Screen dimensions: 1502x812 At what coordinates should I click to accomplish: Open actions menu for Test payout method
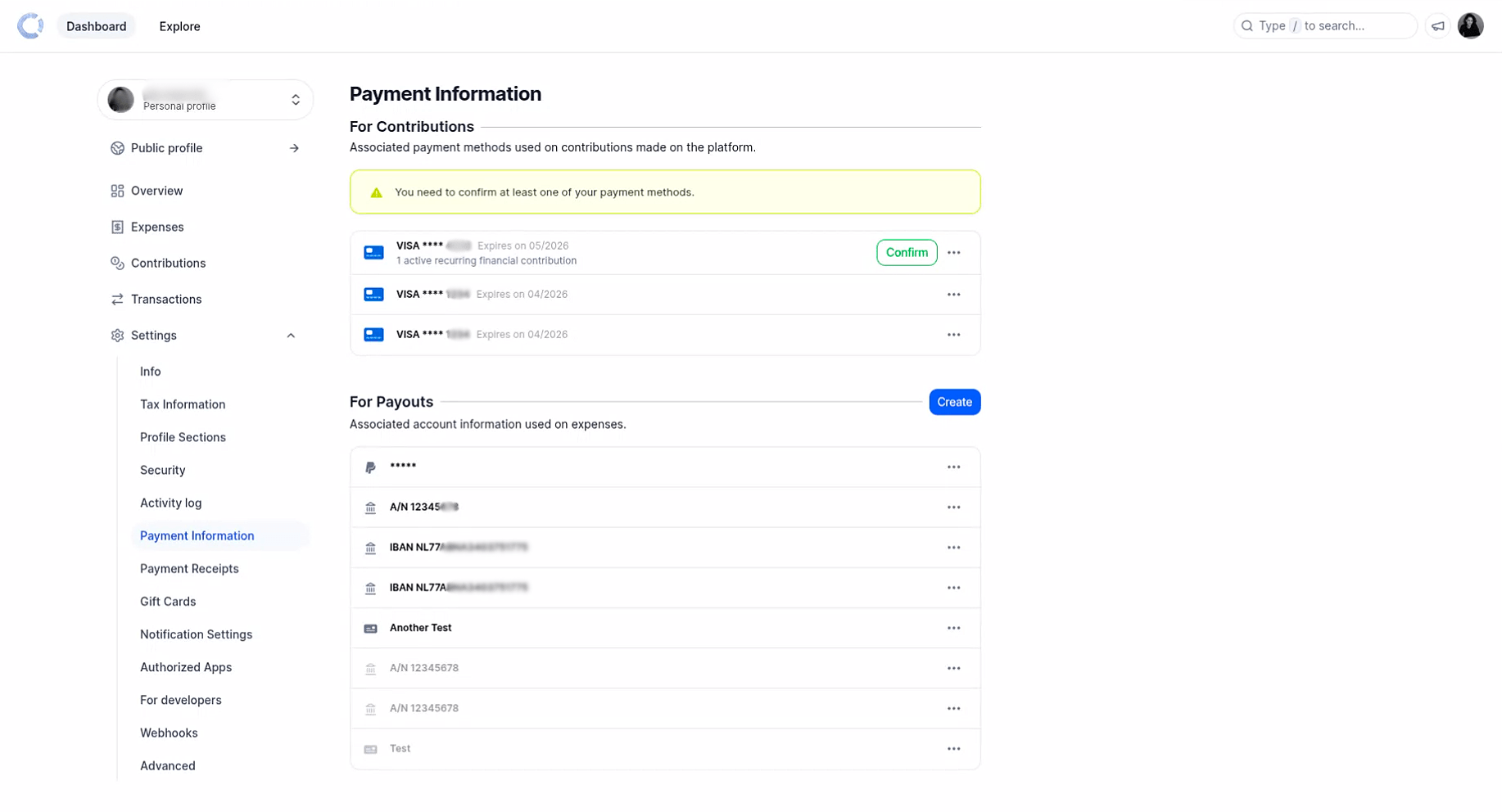pyautogui.click(x=953, y=749)
